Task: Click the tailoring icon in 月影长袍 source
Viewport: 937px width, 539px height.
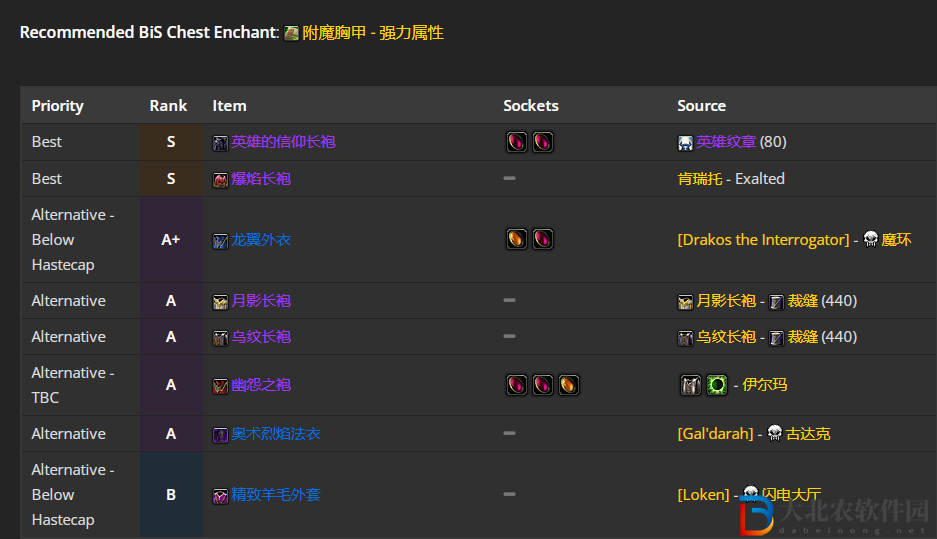Action: click(776, 302)
